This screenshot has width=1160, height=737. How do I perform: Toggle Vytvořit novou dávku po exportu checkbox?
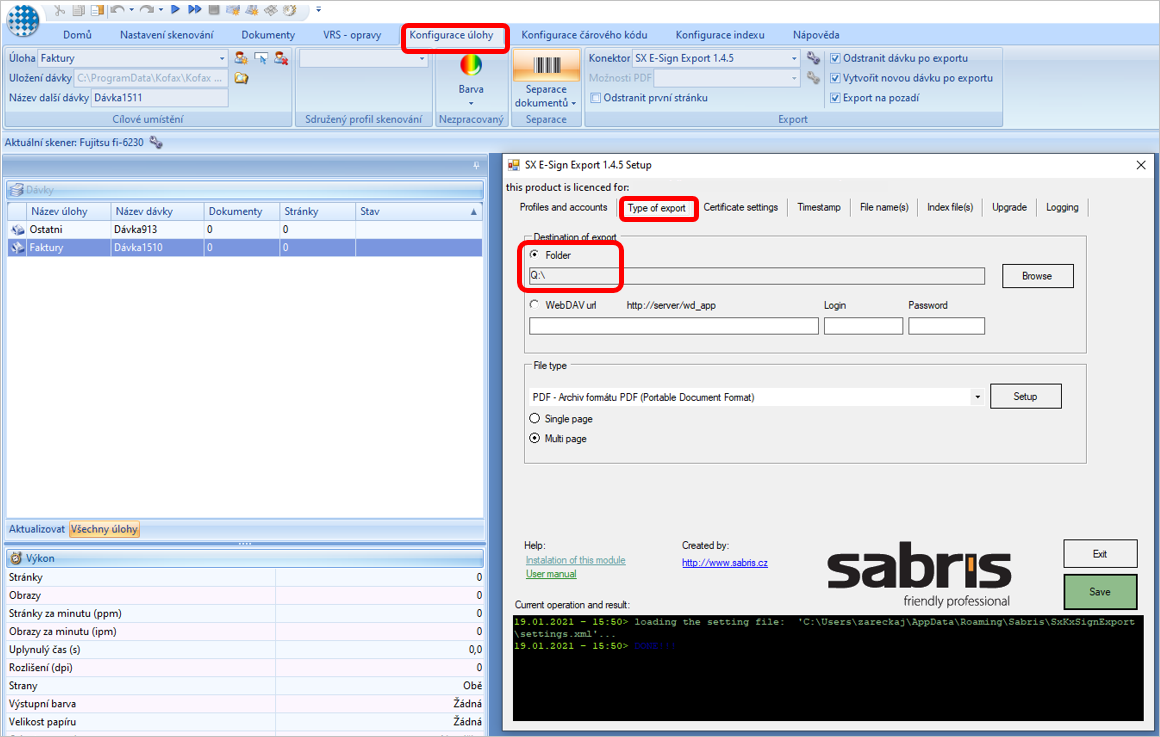point(835,78)
